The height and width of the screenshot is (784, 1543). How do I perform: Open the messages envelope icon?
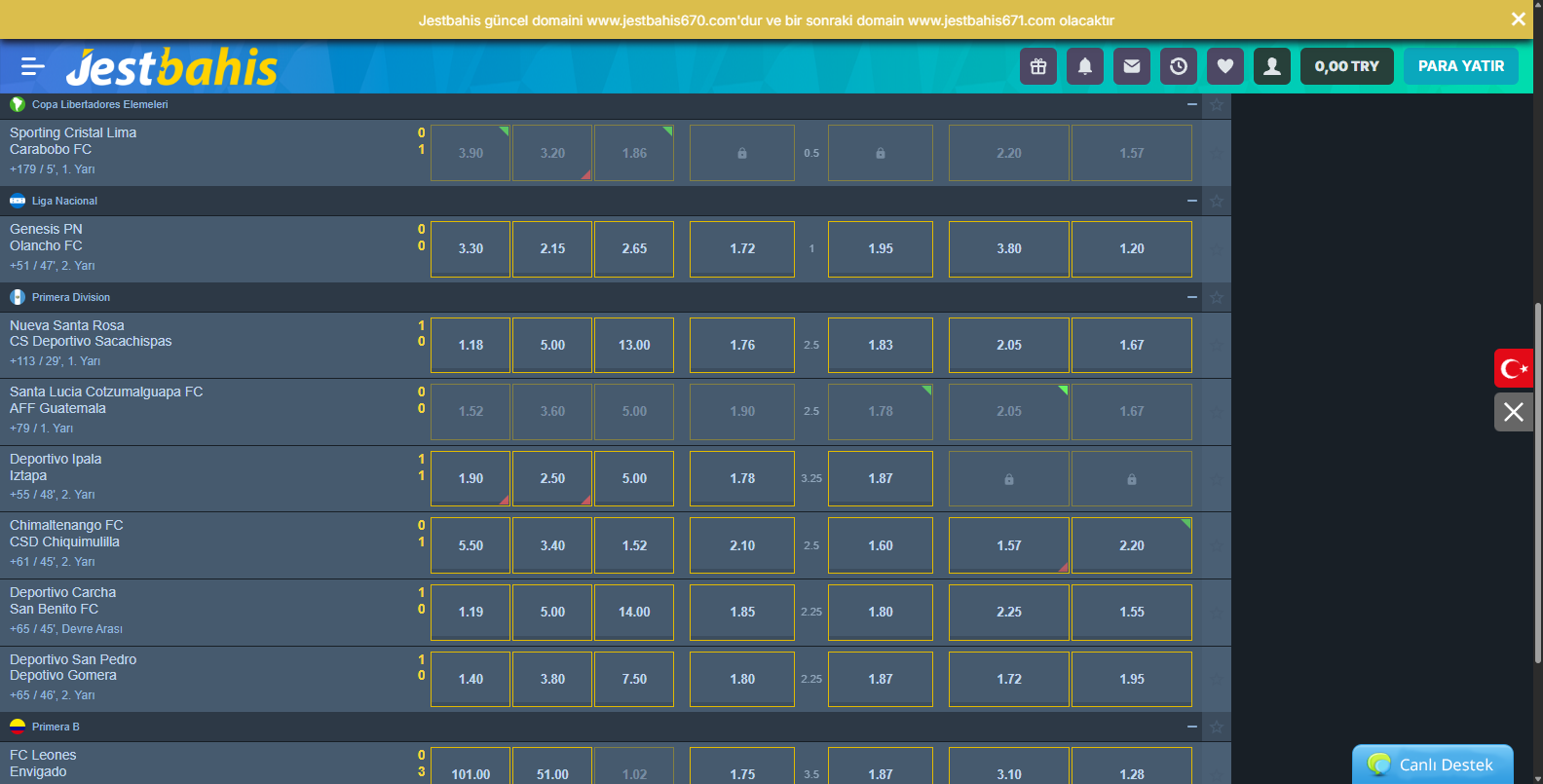tap(1132, 66)
